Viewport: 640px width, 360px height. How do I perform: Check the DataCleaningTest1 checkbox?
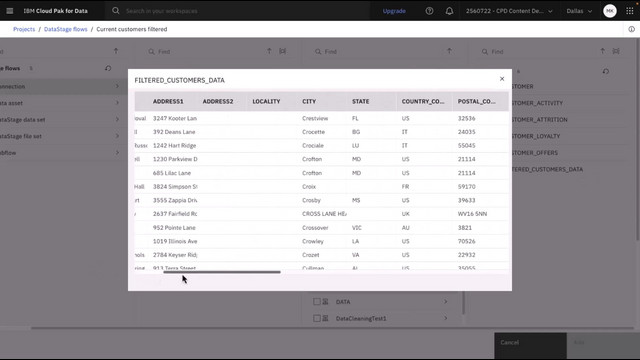point(317,318)
